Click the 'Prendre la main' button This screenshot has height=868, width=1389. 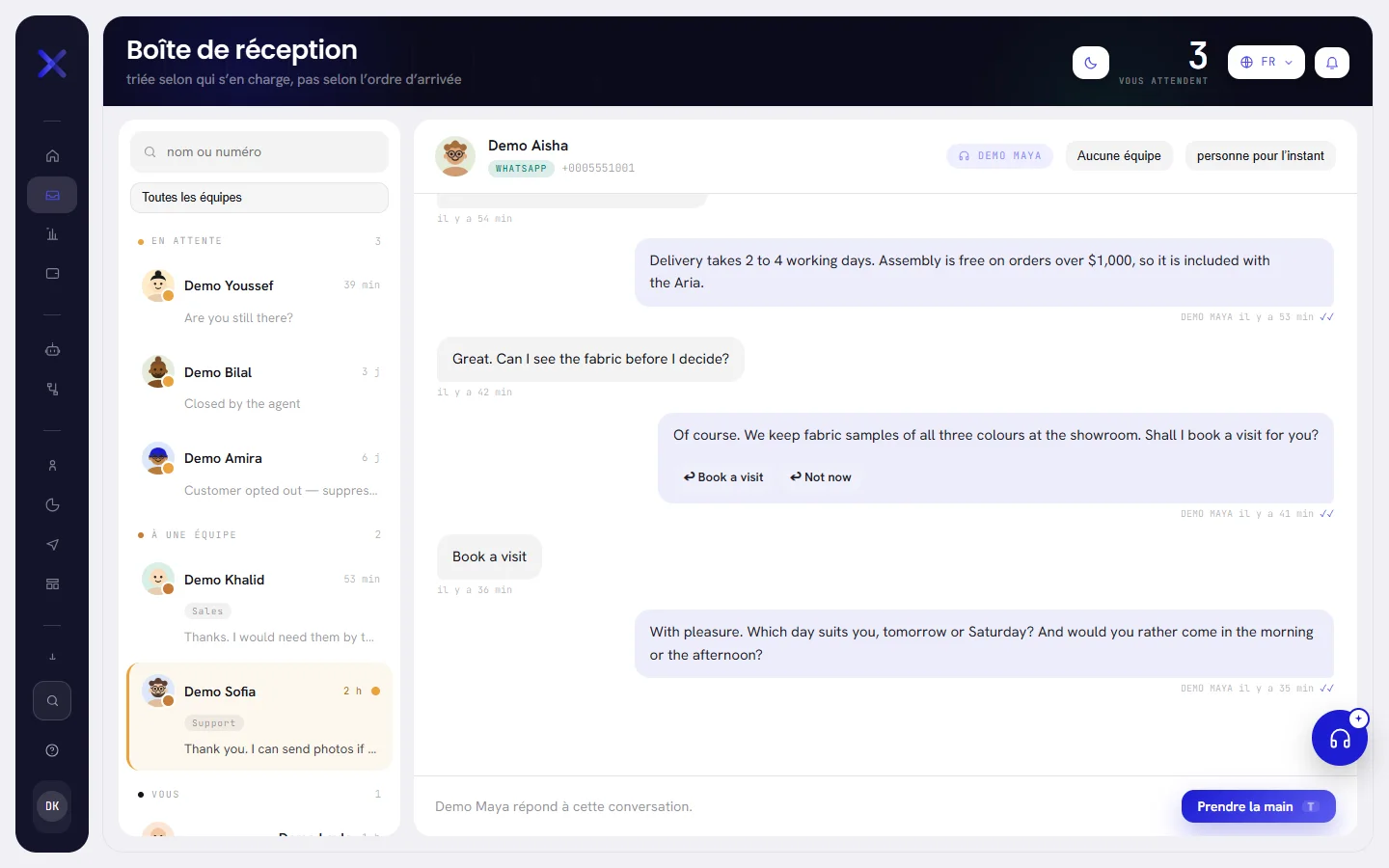coord(1259,806)
